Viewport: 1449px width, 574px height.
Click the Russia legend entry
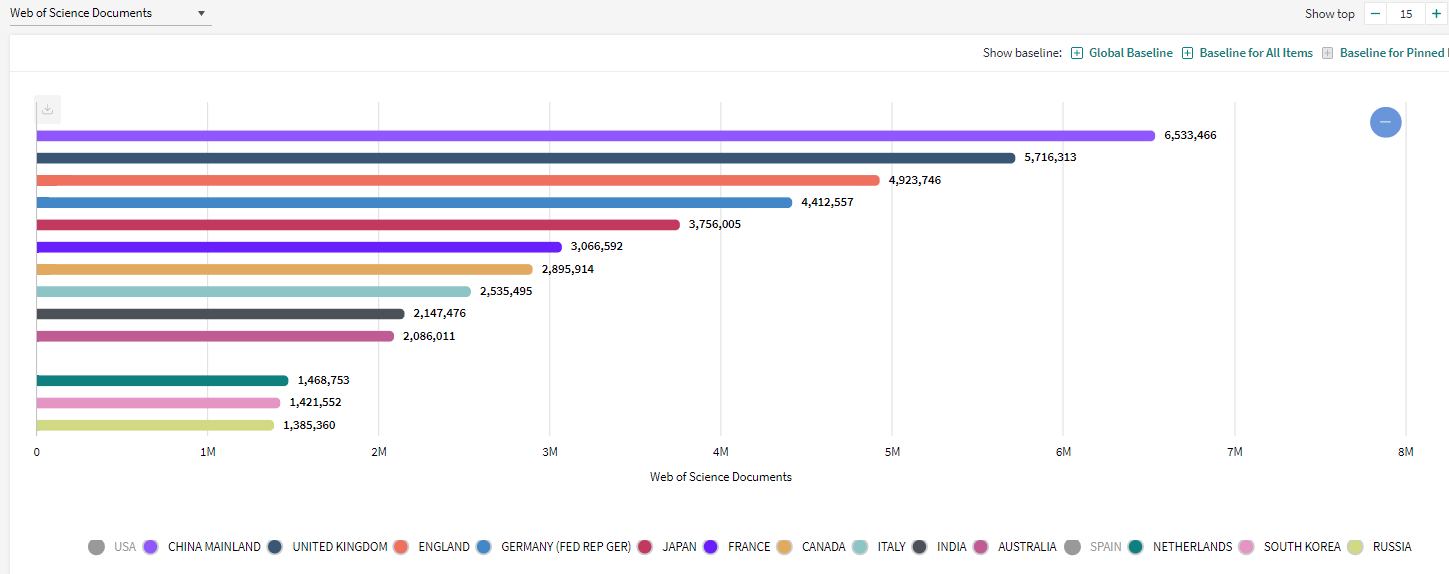(1381, 547)
